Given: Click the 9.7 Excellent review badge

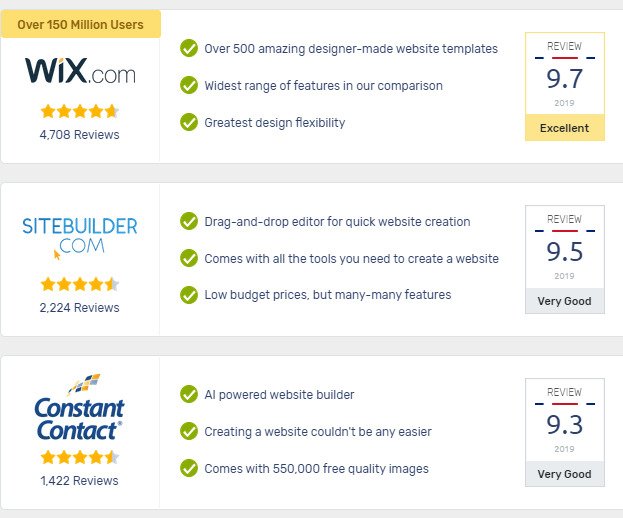Looking at the screenshot, I should click(x=565, y=87).
